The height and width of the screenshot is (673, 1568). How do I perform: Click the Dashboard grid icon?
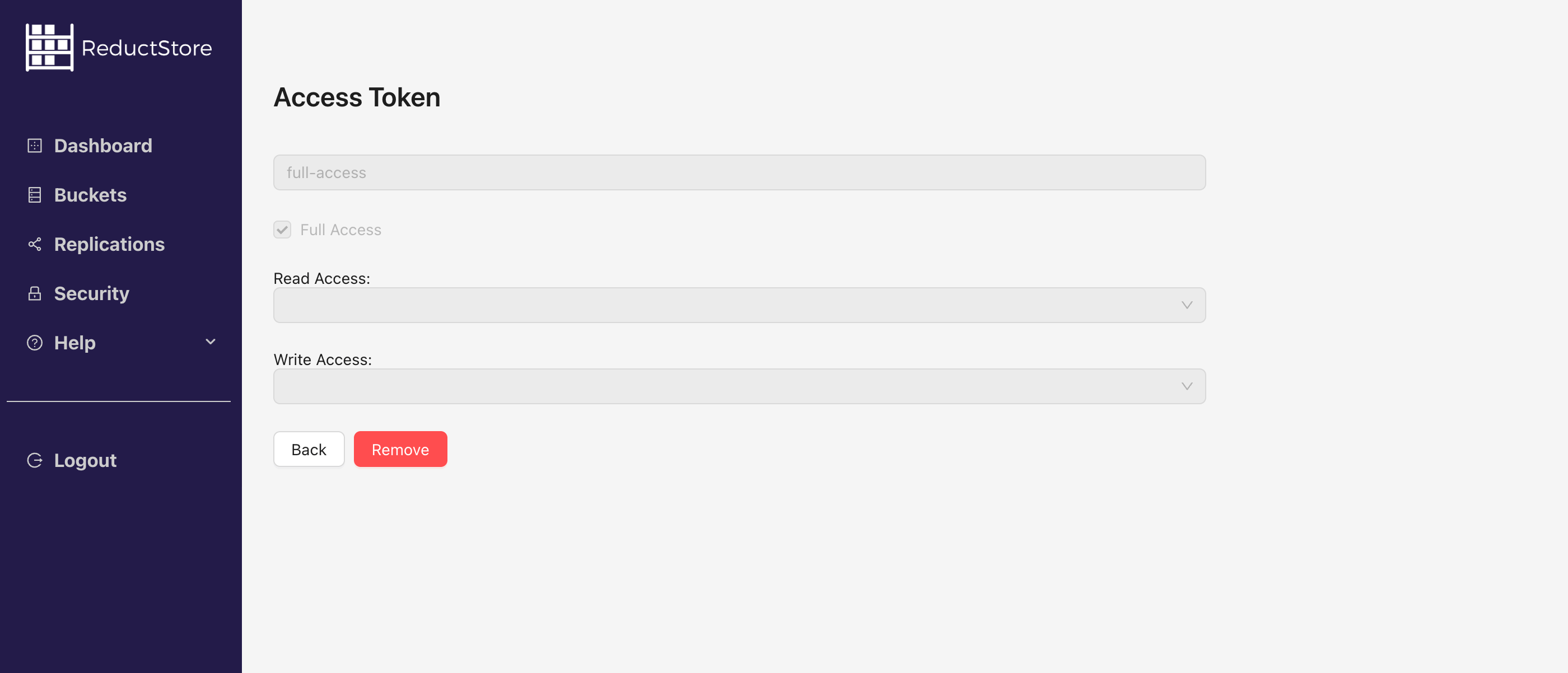[35, 146]
